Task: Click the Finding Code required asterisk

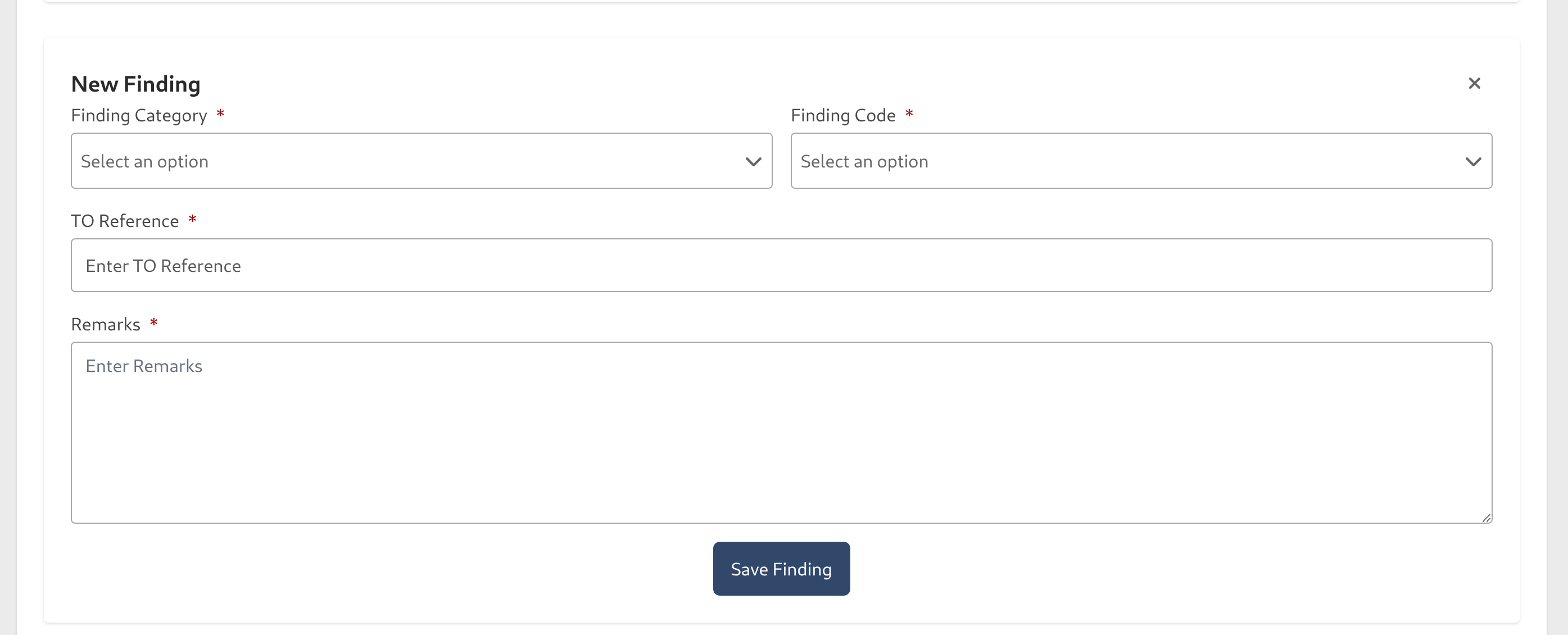Action: (909, 114)
